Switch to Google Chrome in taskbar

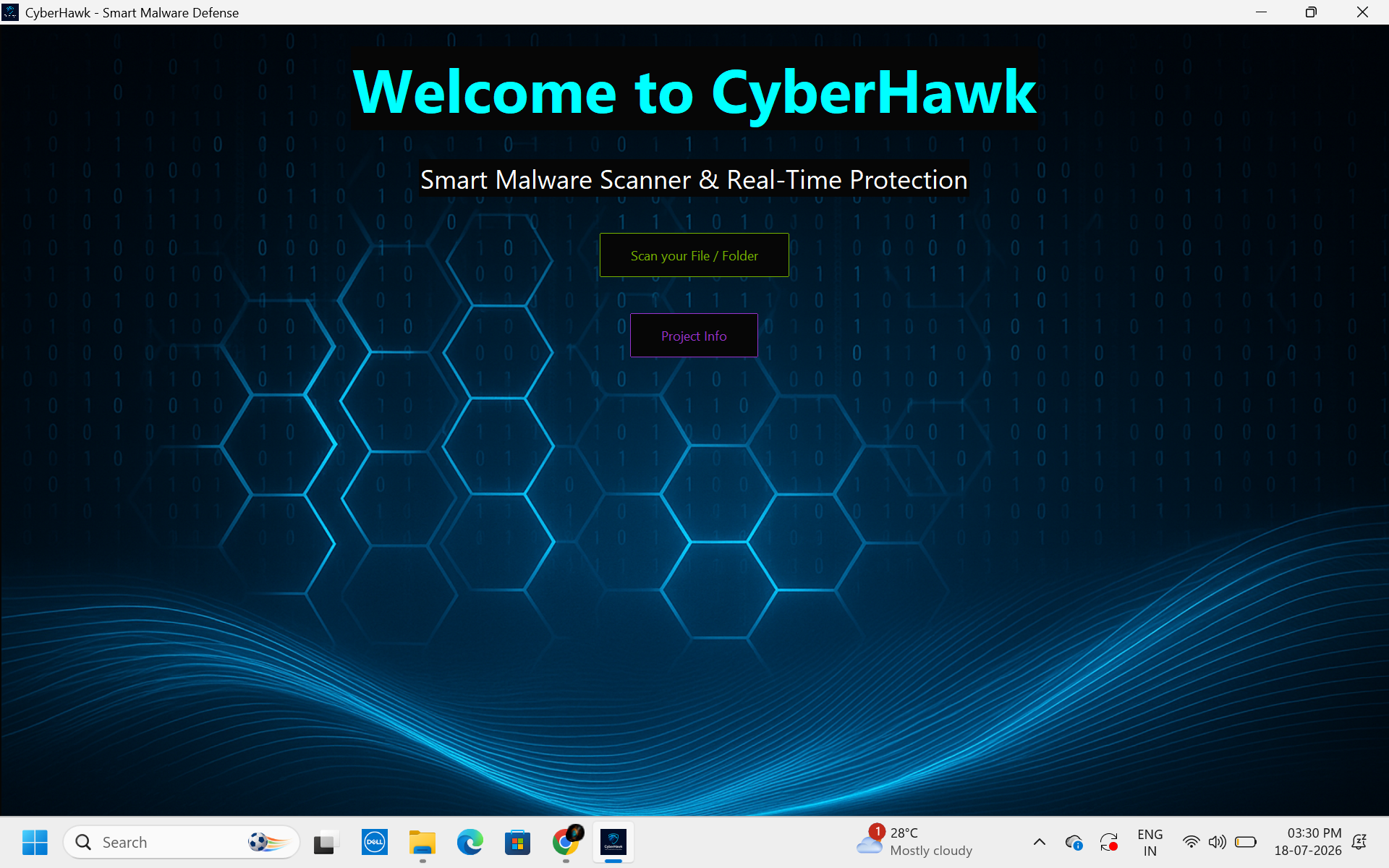click(x=566, y=842)
